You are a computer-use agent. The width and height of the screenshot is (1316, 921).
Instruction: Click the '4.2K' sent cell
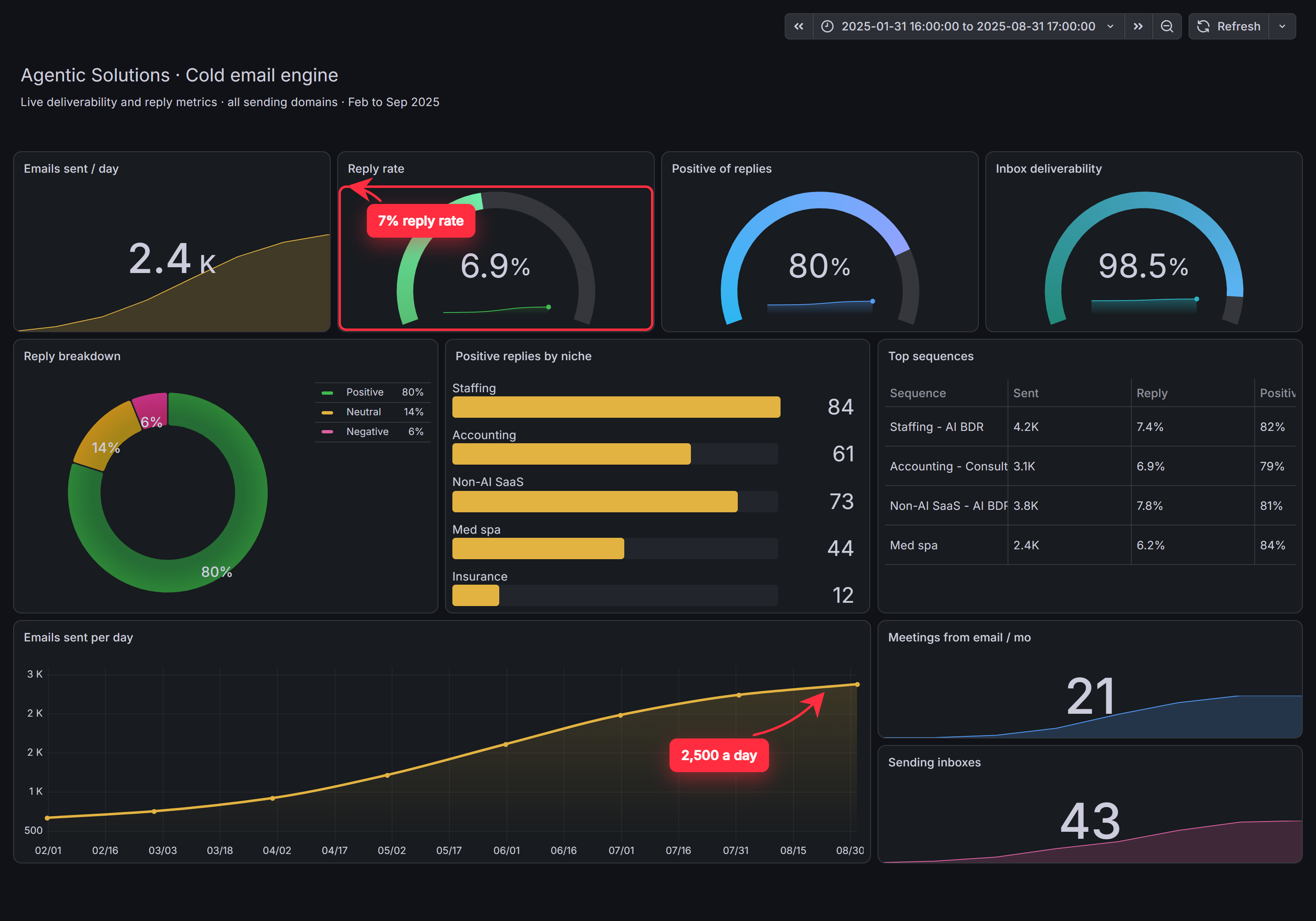pos(1070,427)
